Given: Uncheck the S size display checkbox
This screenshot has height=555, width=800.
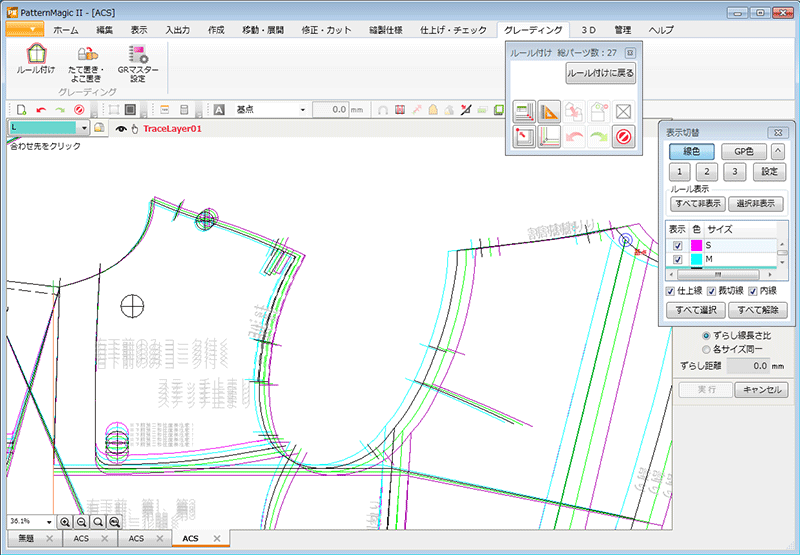Looking at the screenshot, I should pyautogui.click(x=678, y=245).
